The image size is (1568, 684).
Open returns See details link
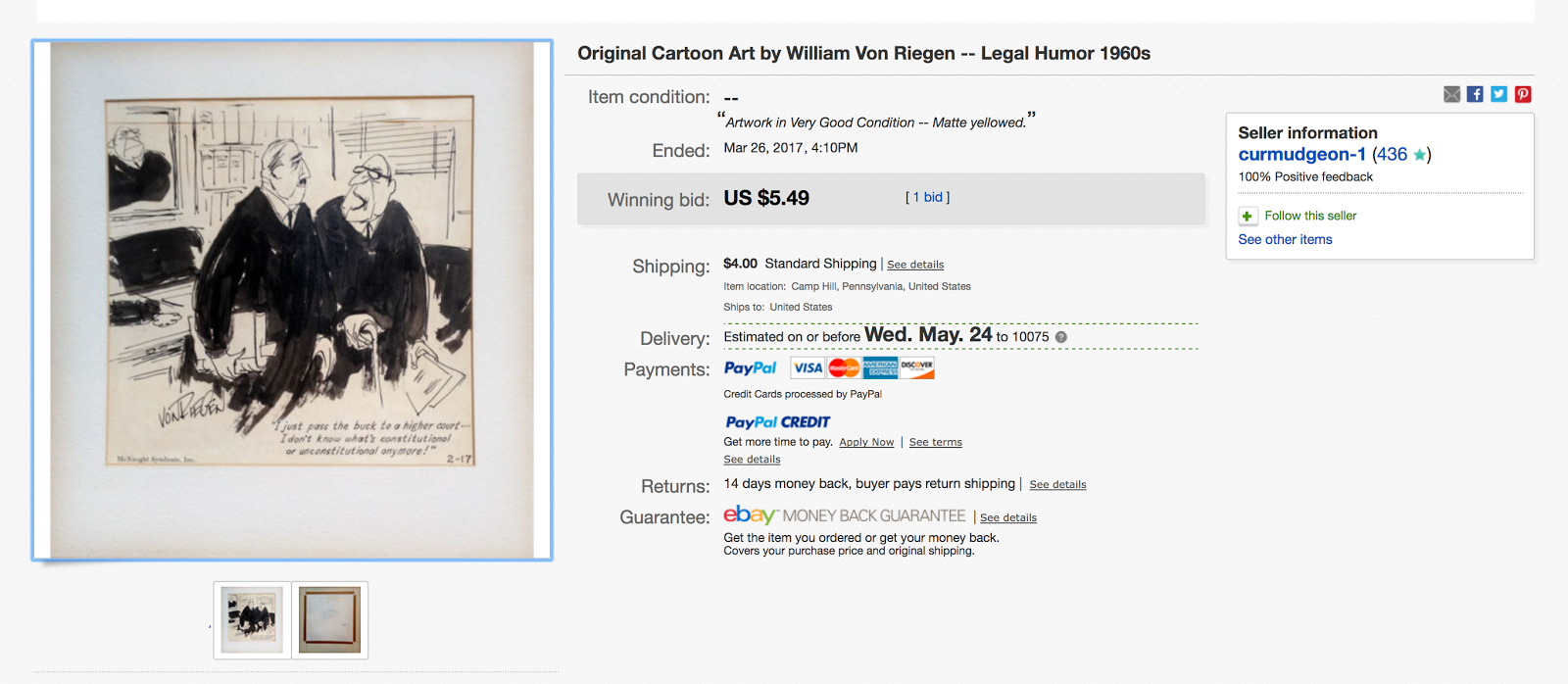pos(1057,484)
